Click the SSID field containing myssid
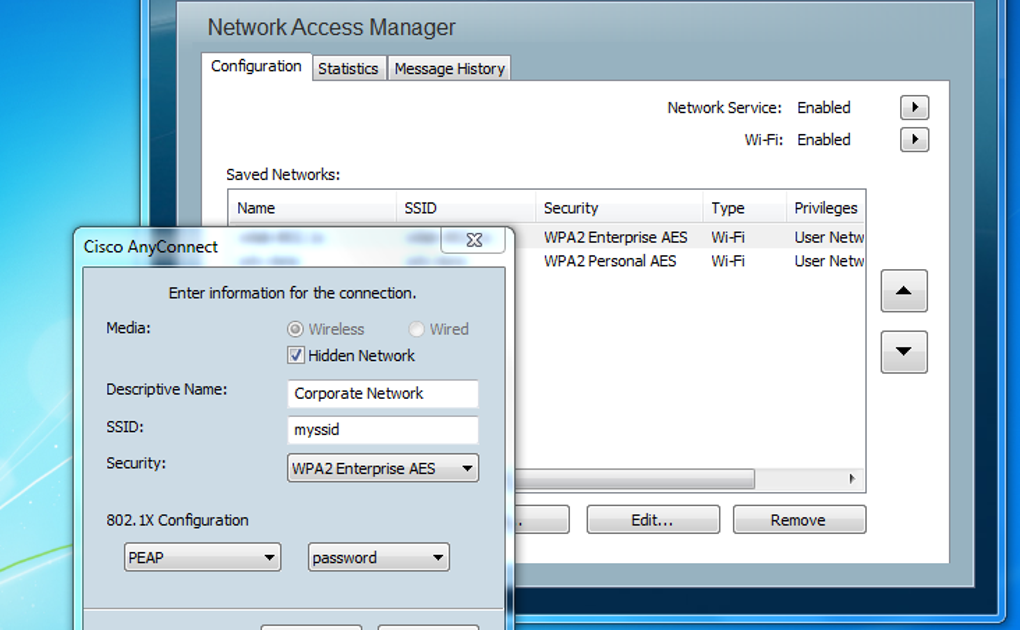1020x630 pixels. point(382,430)
